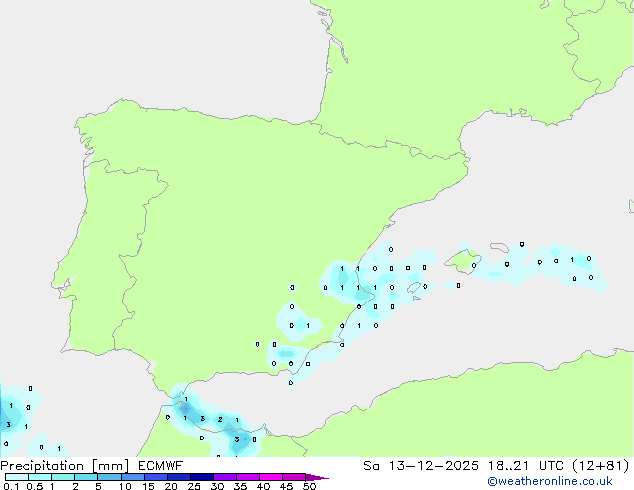Viewport: 634px width, 490px height.
Task: Click the "ECMWF" model label
Action: point(161,466)
